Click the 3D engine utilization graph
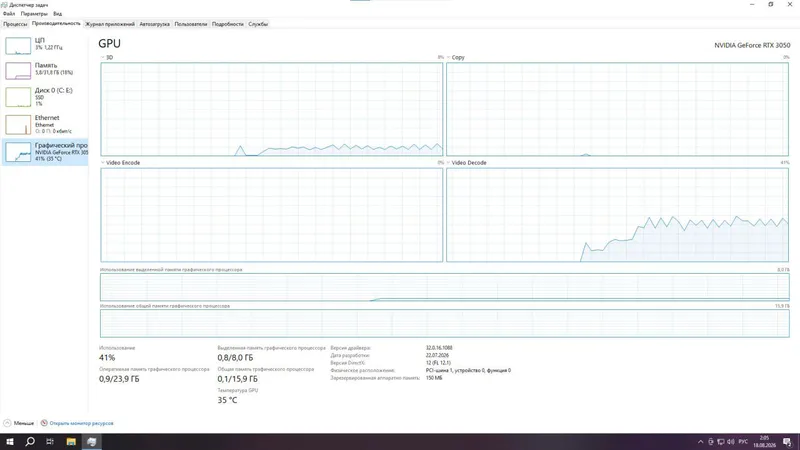 point(271,109)
